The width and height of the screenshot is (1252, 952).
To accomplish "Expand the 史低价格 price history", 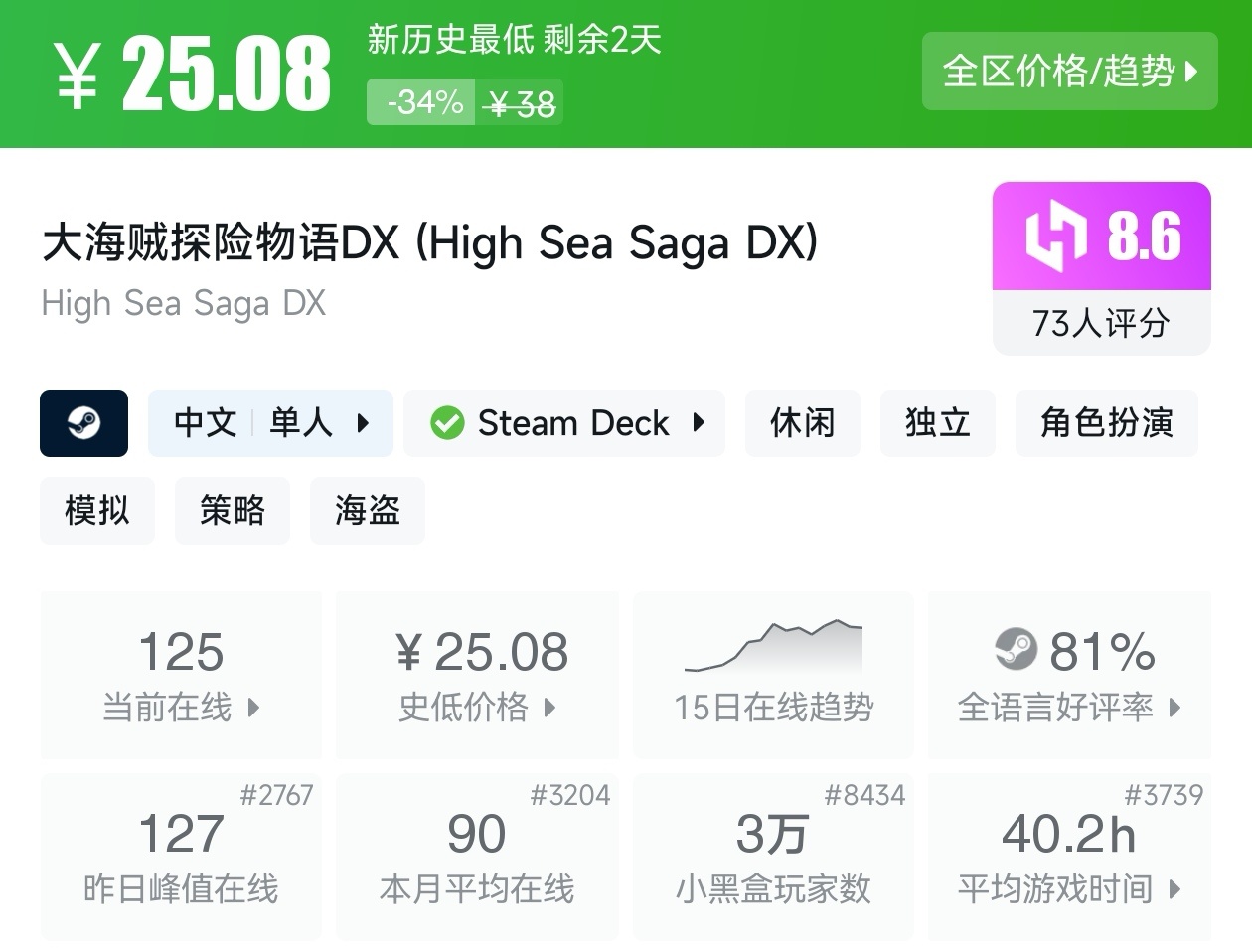I will pos(549,708).
